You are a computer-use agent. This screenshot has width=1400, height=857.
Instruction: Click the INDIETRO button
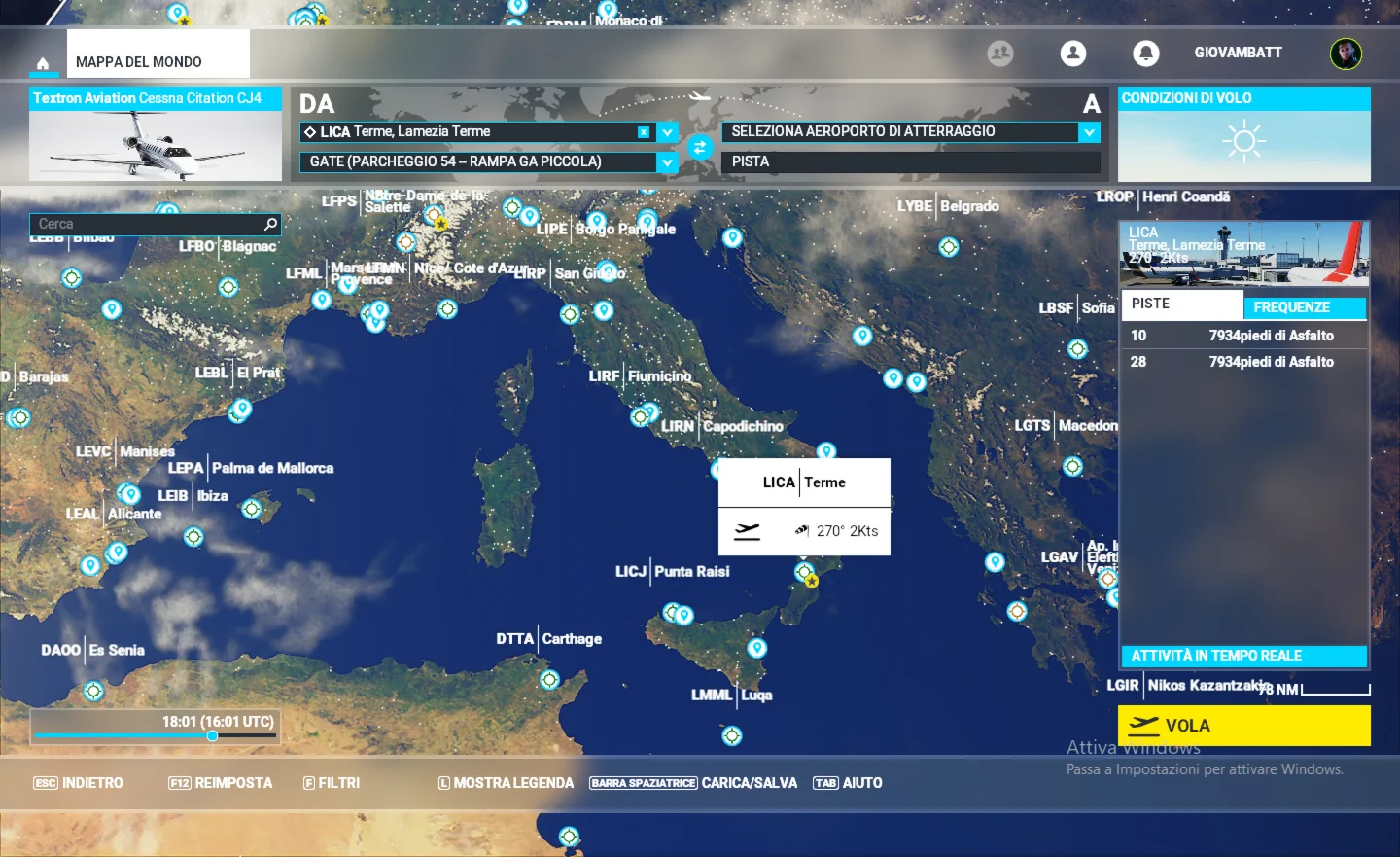click(x=79, y=783)
